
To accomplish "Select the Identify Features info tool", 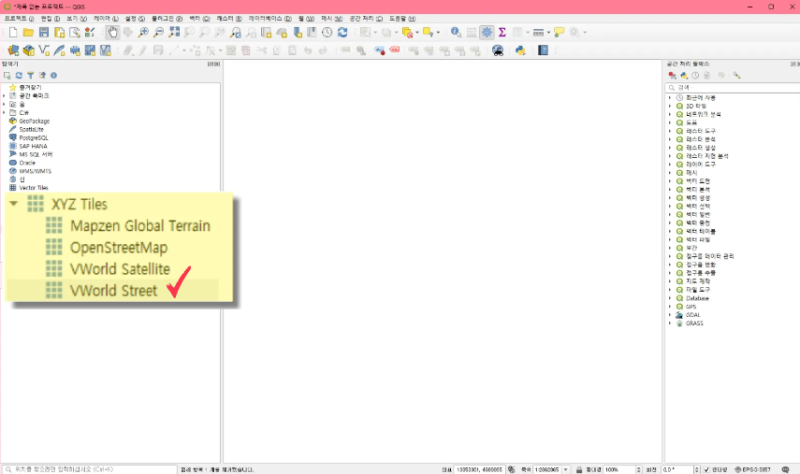I will tap(456, 32).
